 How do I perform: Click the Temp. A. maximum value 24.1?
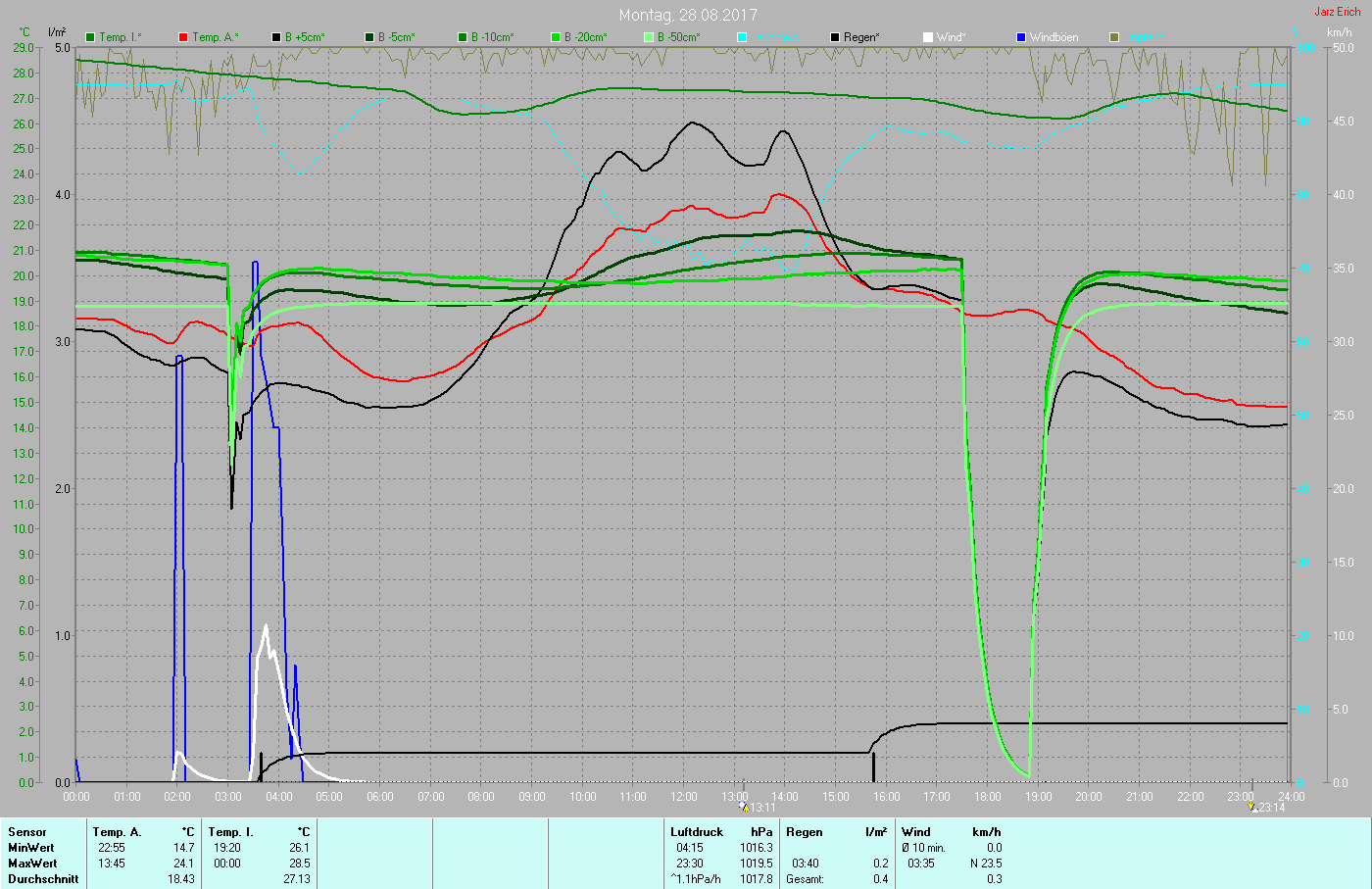point(183,864)
